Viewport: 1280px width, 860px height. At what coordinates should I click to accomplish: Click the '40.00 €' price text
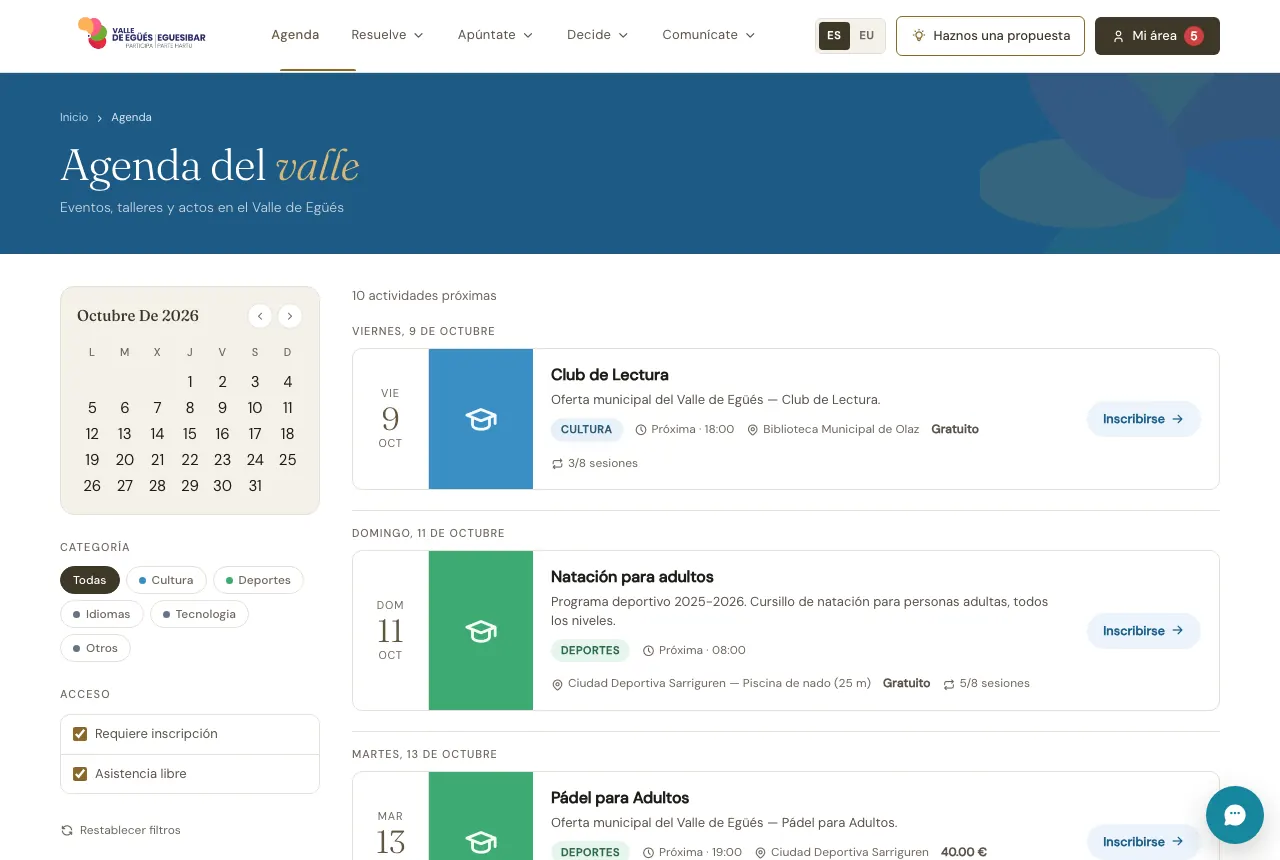pos(964,852)
